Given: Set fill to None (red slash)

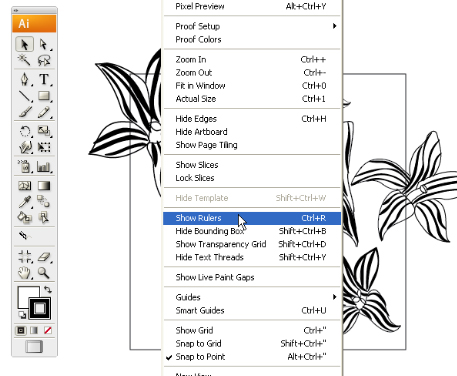Looking at the screenshot, I should (48, 330).
